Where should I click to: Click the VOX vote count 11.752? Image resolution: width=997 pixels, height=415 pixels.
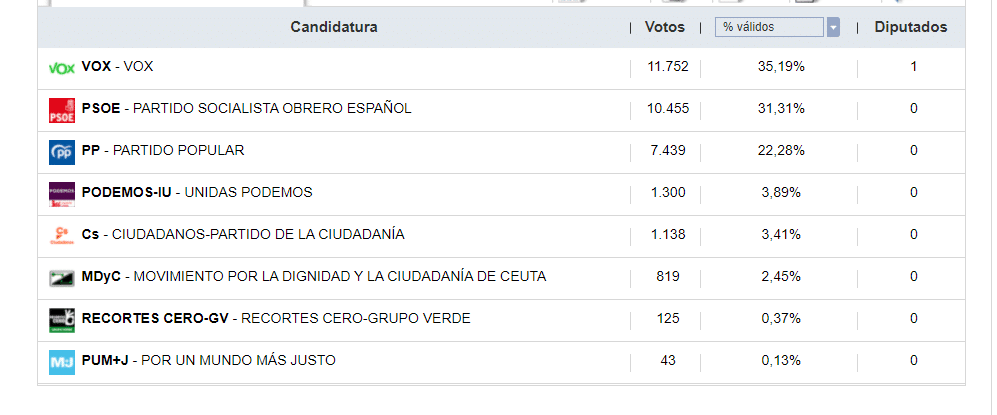668,66
